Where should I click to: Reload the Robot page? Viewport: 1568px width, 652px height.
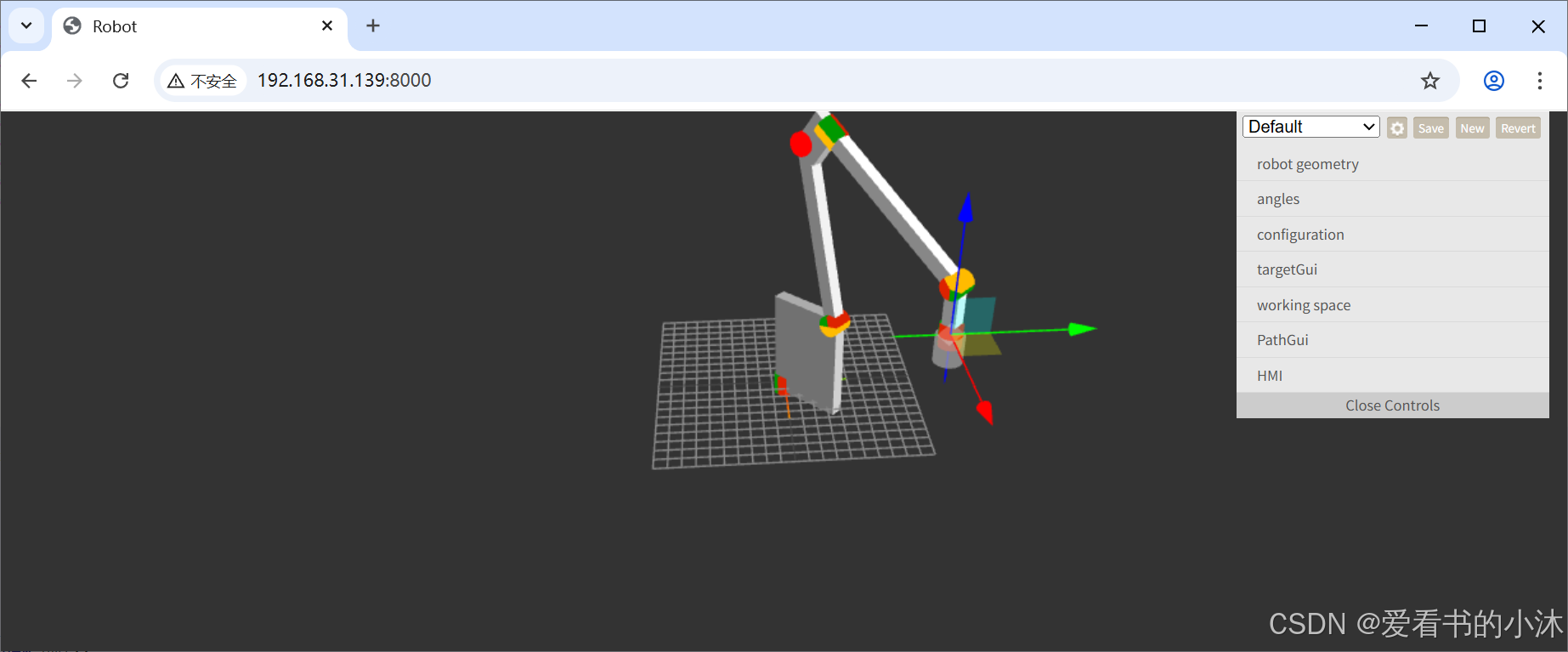(121, 81)
